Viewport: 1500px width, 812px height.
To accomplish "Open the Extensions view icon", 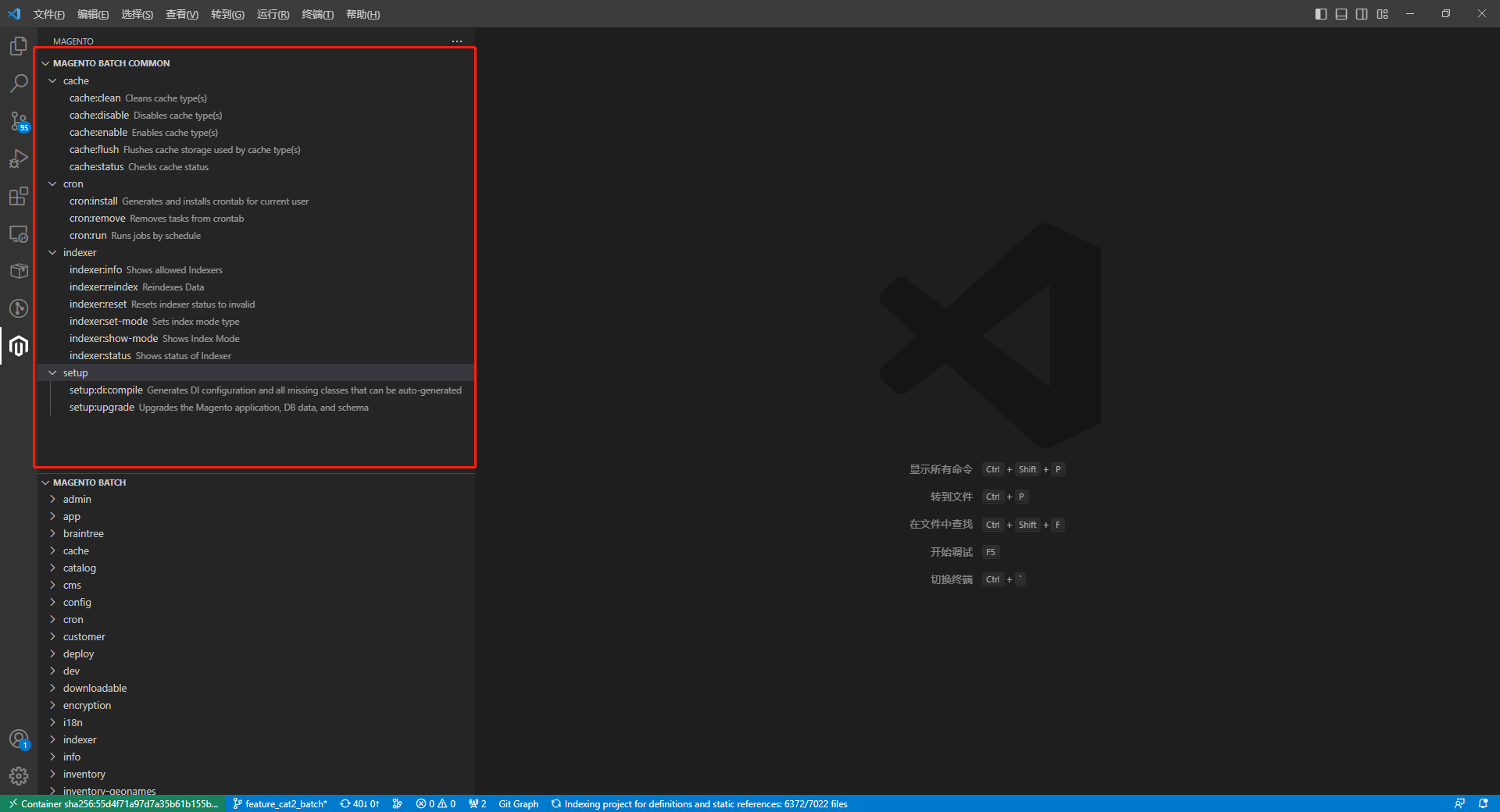I will pos(19,196).
